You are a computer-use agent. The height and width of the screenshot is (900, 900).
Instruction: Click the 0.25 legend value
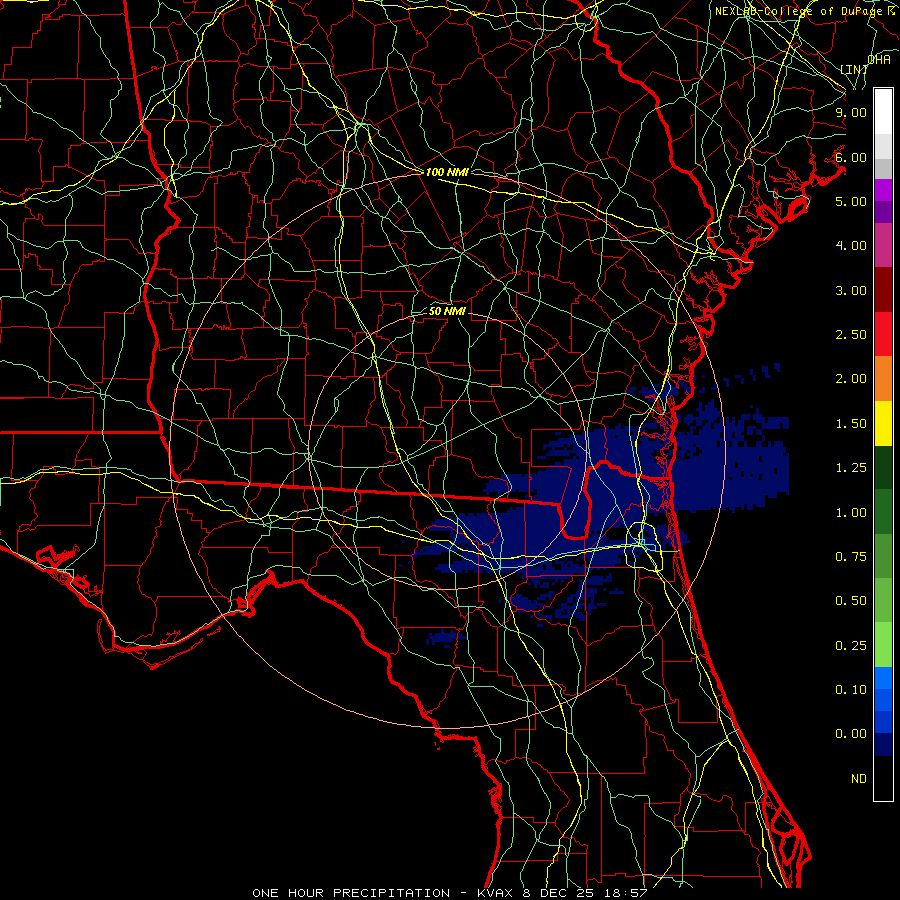(851, 646)
